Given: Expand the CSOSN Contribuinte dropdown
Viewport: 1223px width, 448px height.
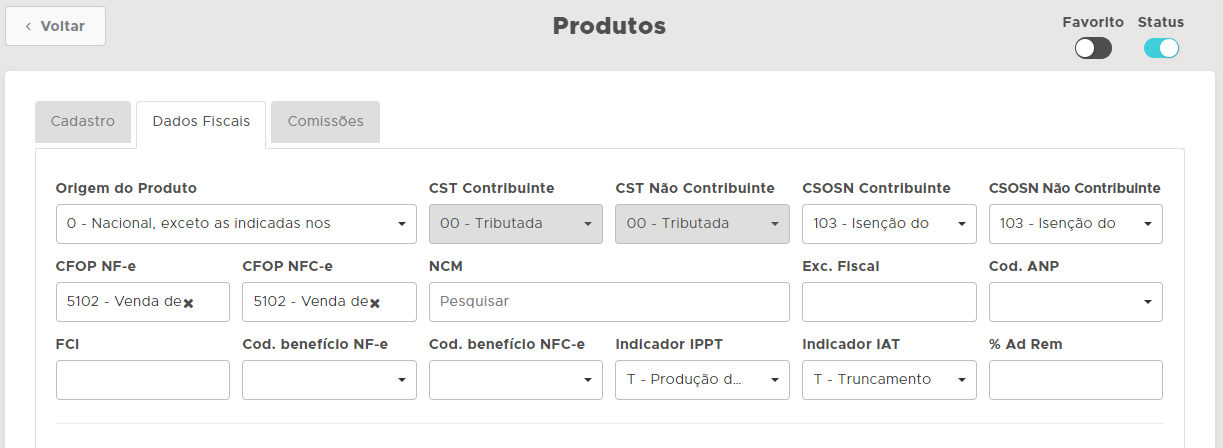Looking at the screenshot, I should pyautogui.click(x=889, y=224).
